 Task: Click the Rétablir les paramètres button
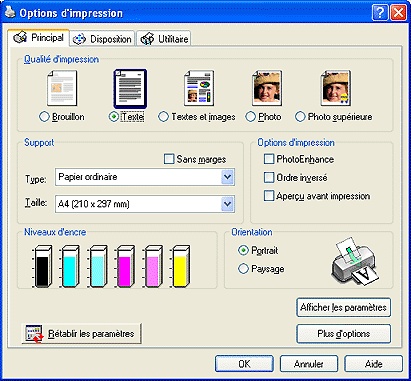tap(82, 333)
